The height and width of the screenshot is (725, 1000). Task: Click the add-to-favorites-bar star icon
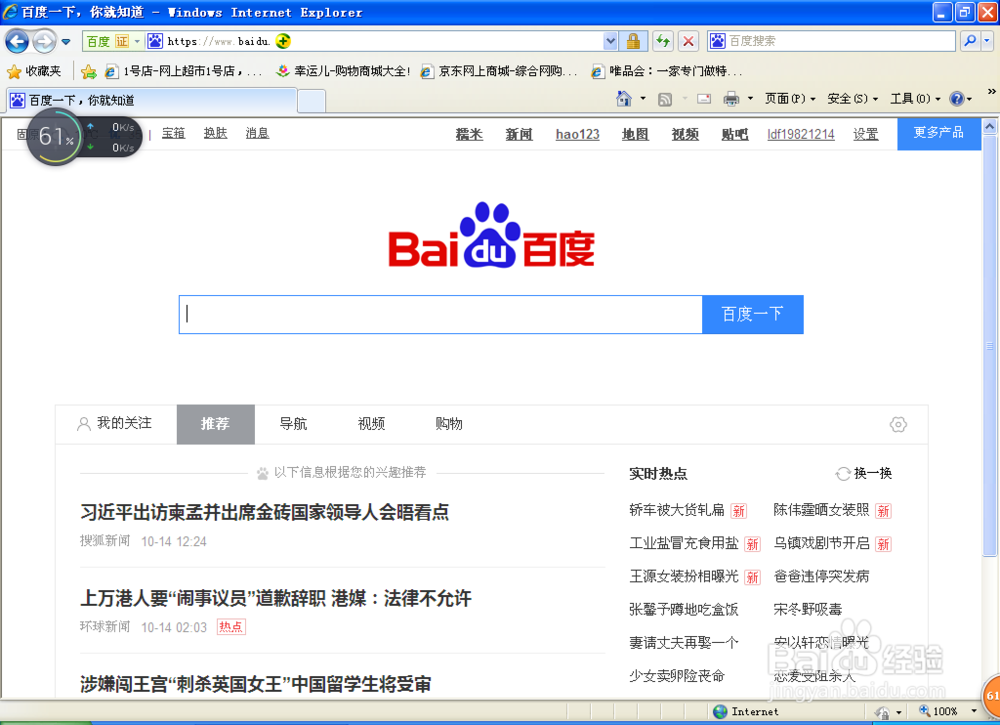(x=89, y=71)
